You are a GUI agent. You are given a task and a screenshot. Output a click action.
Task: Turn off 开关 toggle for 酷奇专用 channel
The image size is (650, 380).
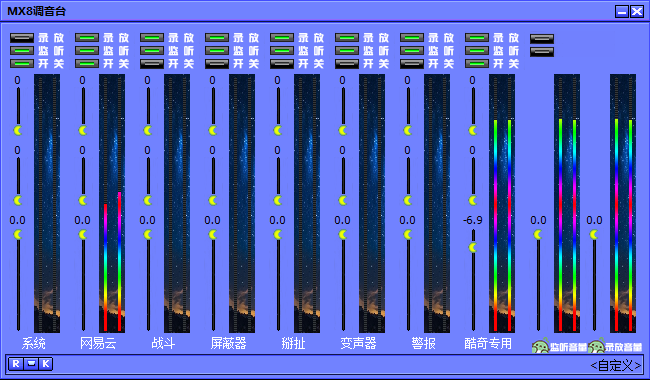click(x=477, y=63)
